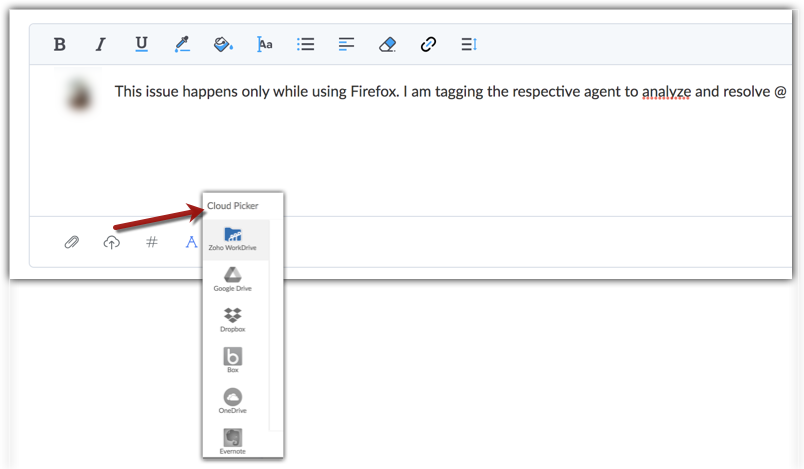The height and width of the screenshot is (469, 804).
Task: Toggle bold formatting
Action: click(59, 45)
